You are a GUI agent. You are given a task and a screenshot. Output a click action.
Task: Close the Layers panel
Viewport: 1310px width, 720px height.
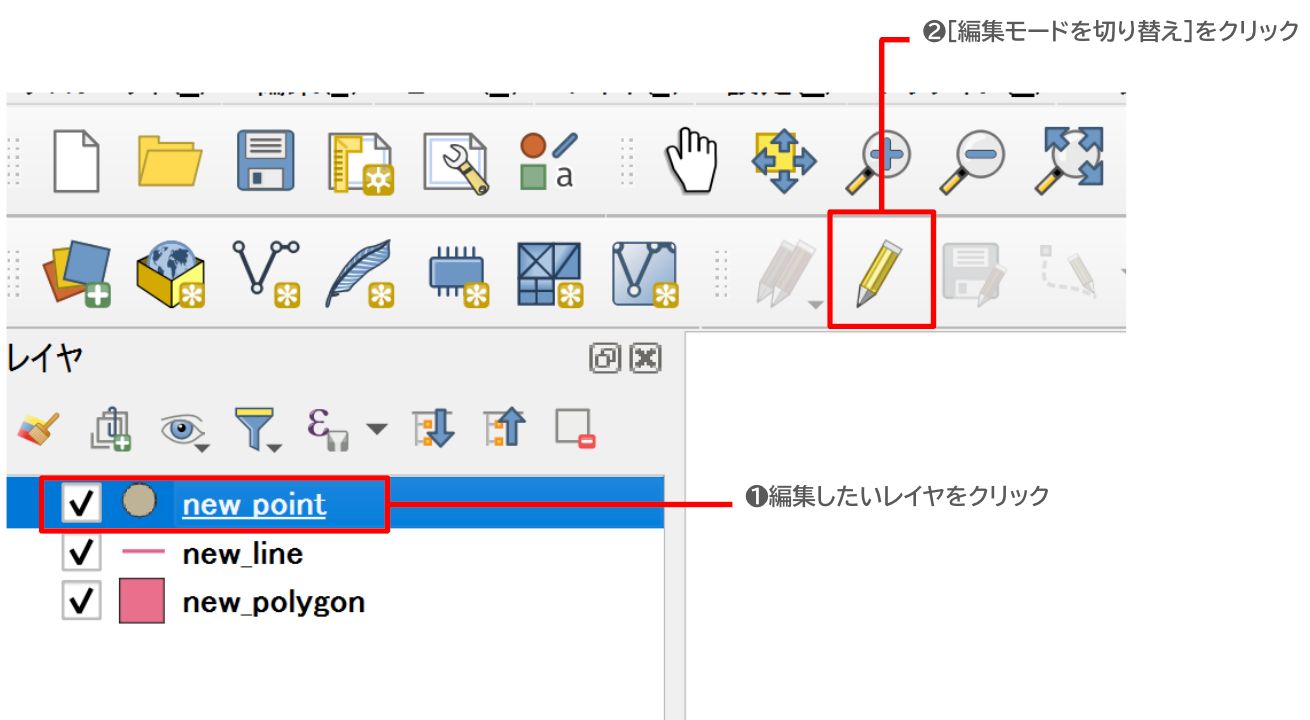[645, 358]
